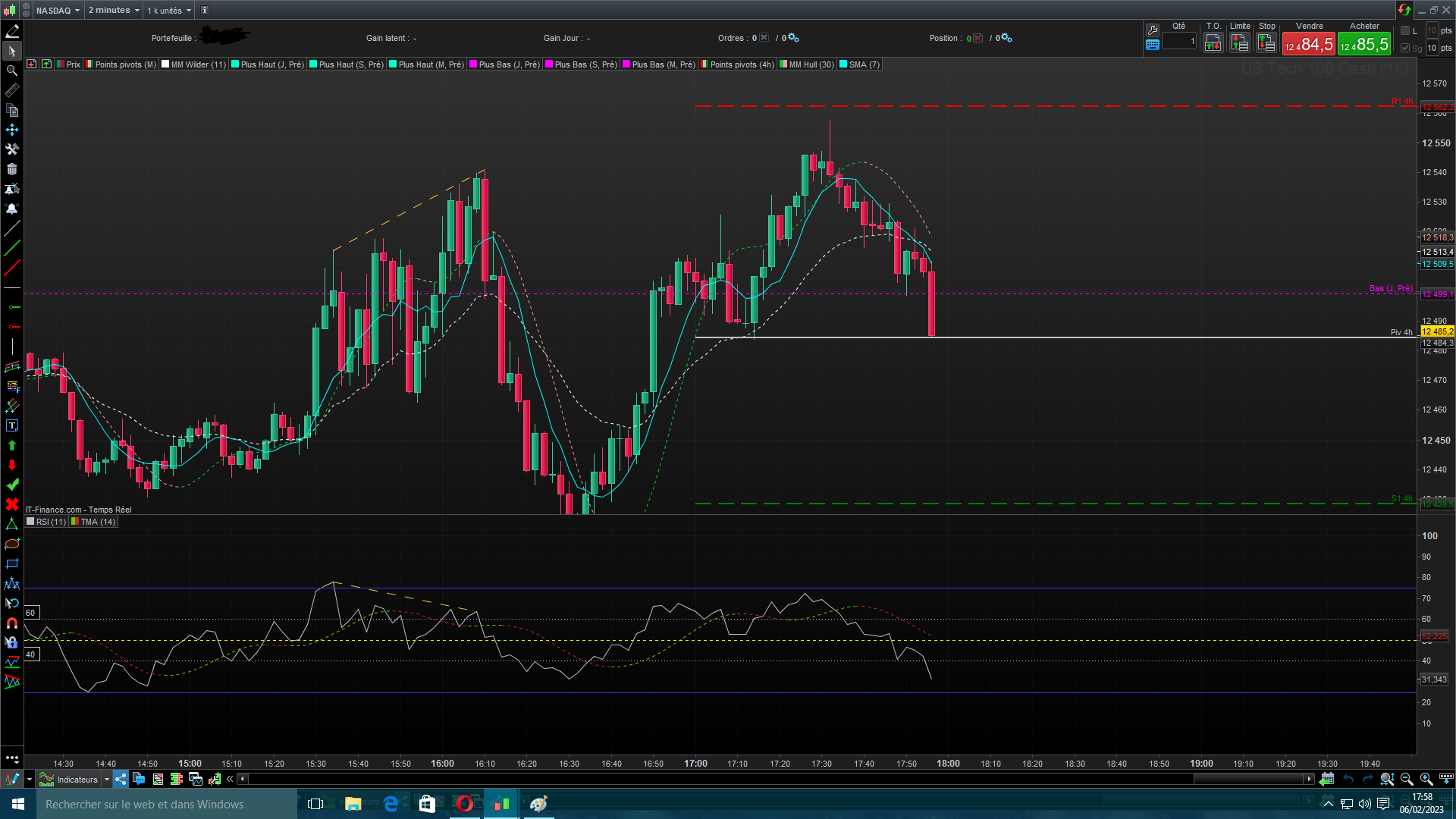1456x819 pixels.
Task: Expand the 1 k unités dropdown
Action: click(x=169, y=10)
